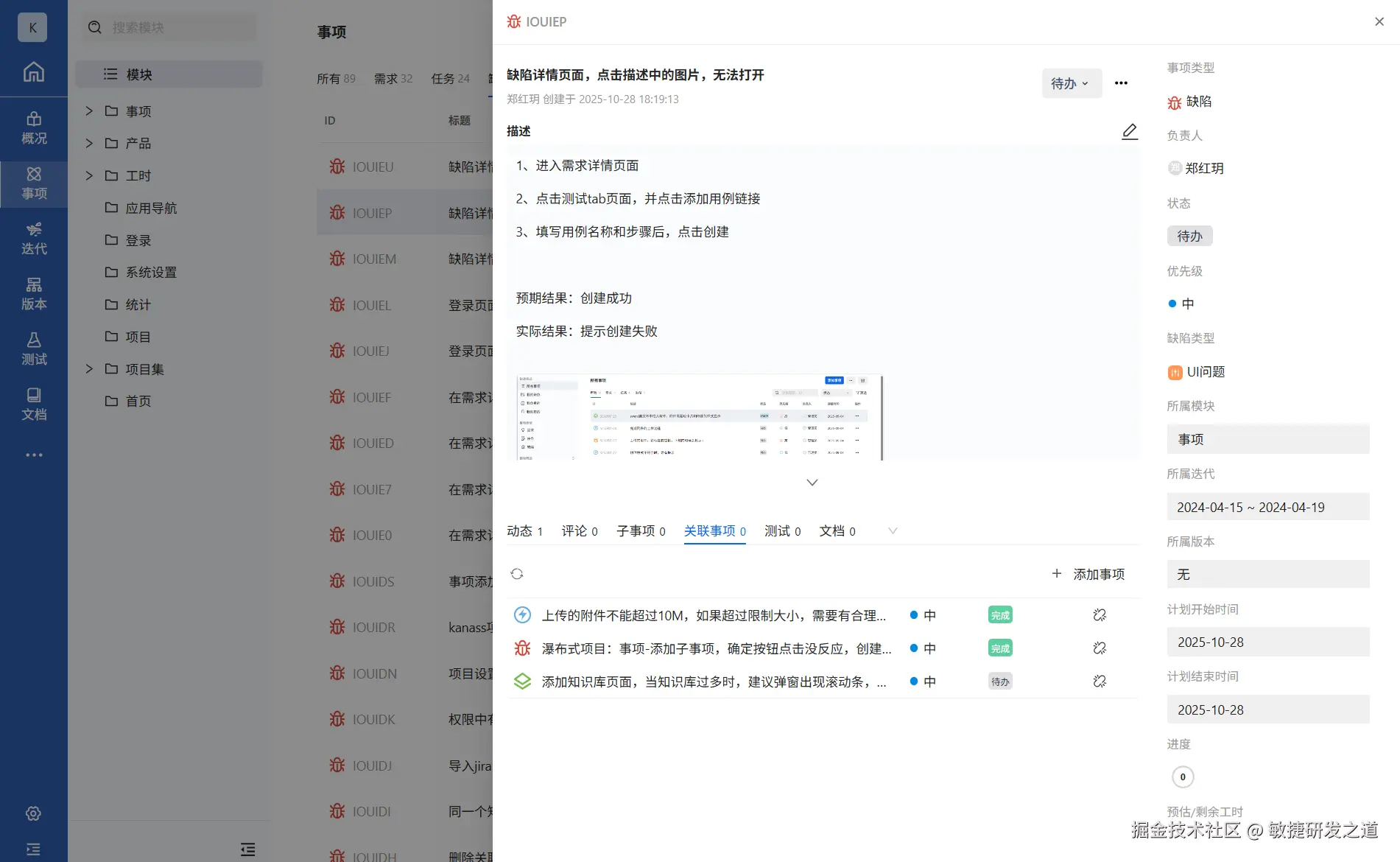Refresh the linked items list

tap(517, 574)
